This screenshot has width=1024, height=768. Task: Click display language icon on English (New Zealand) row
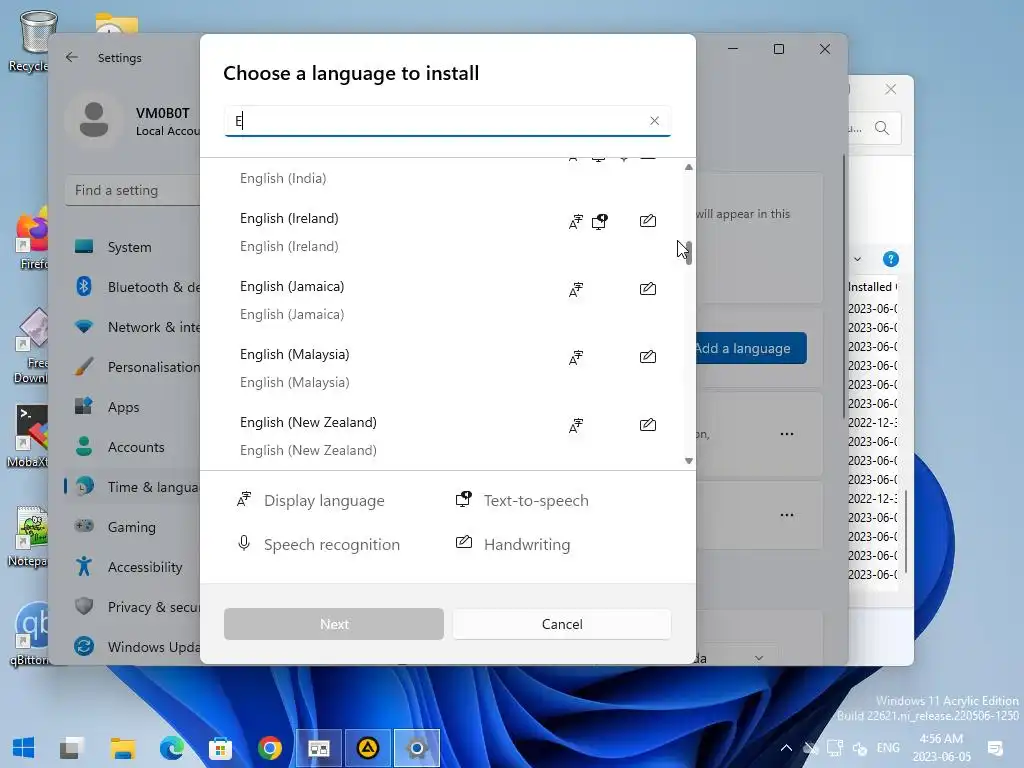[x=575, y=426]
